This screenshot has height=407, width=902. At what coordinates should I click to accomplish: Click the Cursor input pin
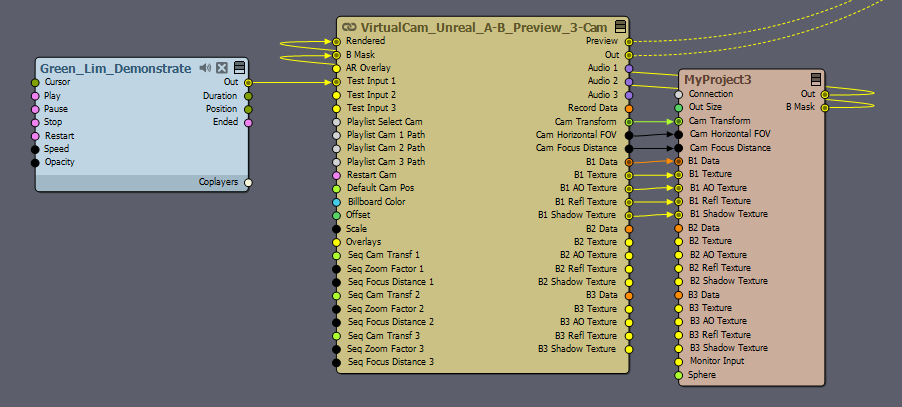tap(35, 83)
